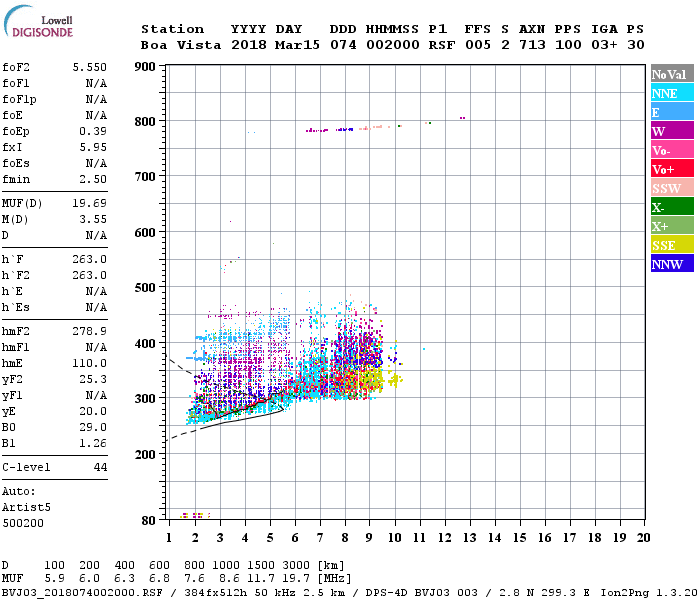Click the low echoes near 80 km baseline
The height and width of the screenshot is (600, 700).
coord(195,515)
